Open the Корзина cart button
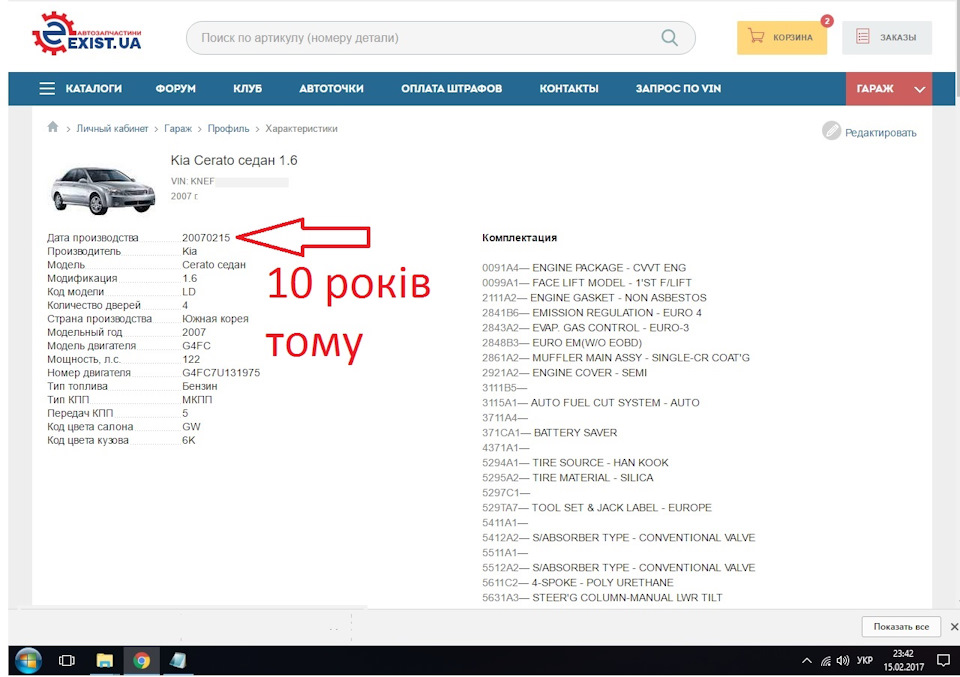Image resolution: width=960 pixels, height=677 pixels. click(x=782, y=38)
